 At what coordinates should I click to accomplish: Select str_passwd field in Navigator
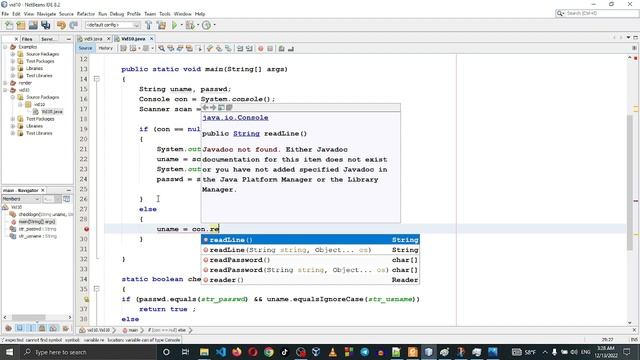point(37,229)
